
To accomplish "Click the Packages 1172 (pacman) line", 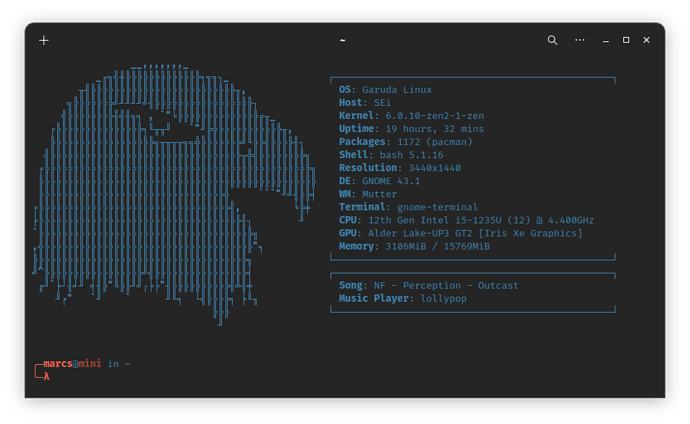I will coord(405,142).
